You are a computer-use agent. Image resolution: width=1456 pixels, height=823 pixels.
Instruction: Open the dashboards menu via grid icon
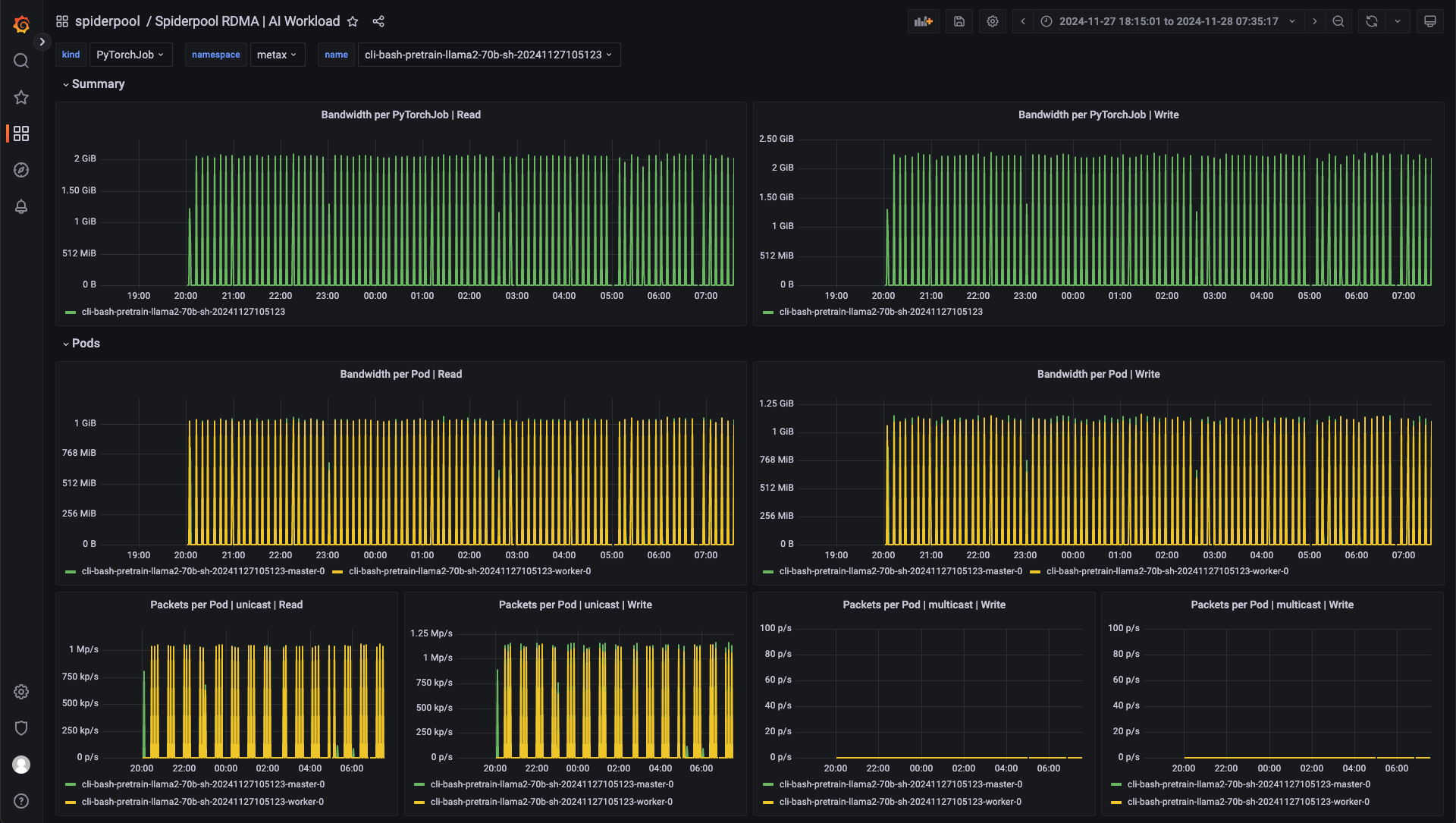point(62,20)
